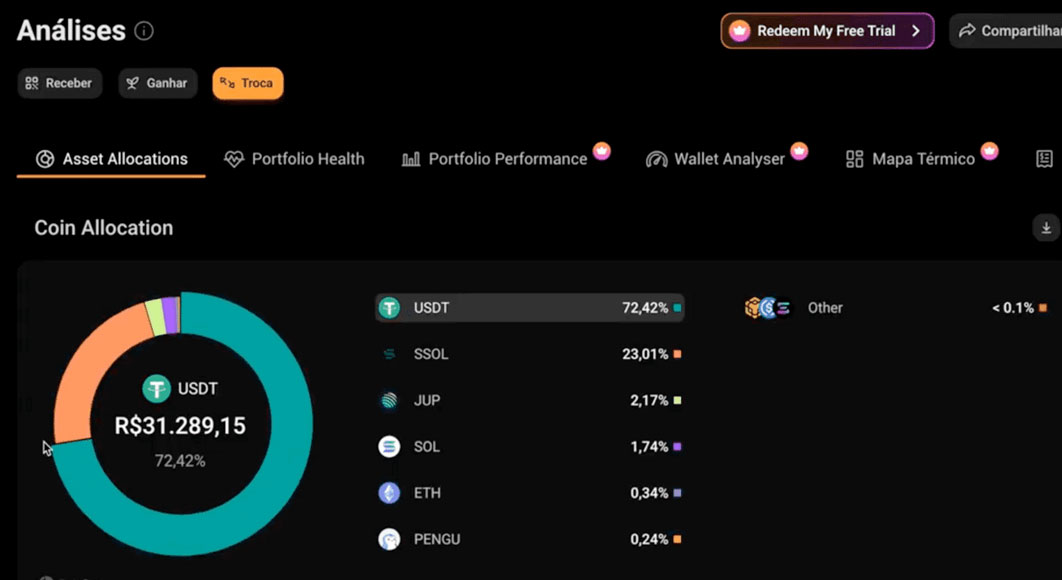Download the Coin Allocation chart

point(1046,228)
